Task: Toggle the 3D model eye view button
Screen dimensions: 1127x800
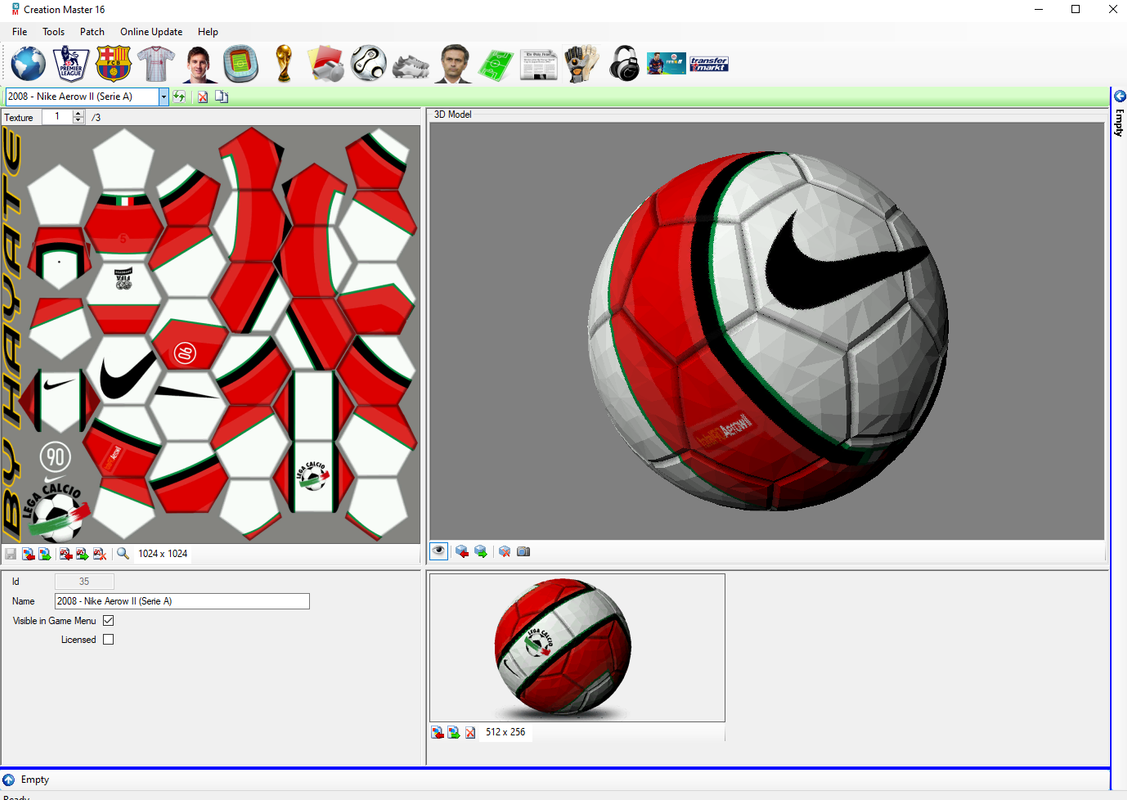Action: click(438, 551)
